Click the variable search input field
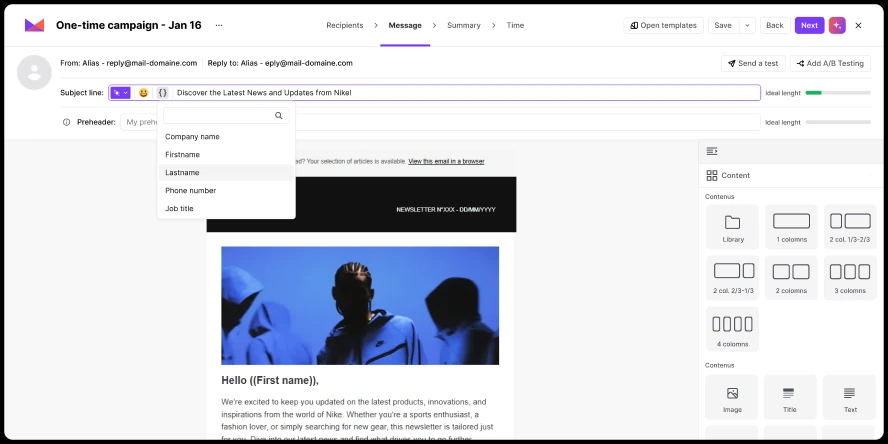Image resolution: width=888 pixels, height=444 pixels. click(x=226, y=116)
